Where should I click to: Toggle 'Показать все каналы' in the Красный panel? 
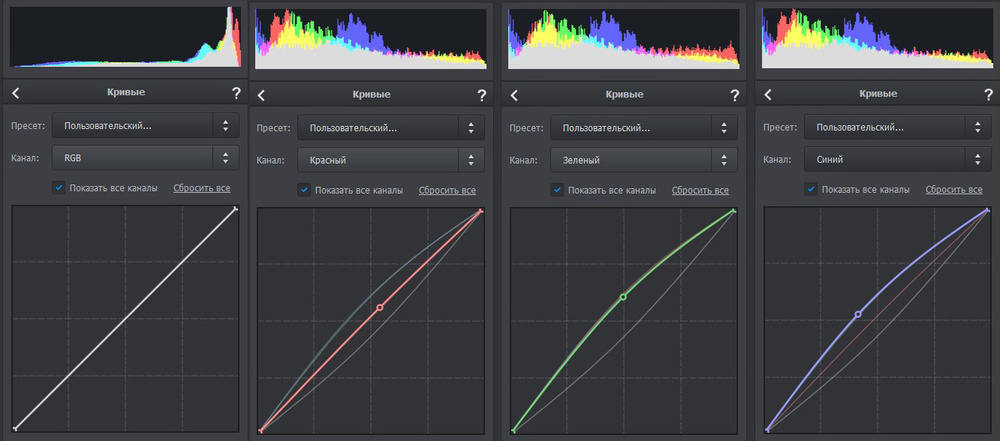click(304, 190)
